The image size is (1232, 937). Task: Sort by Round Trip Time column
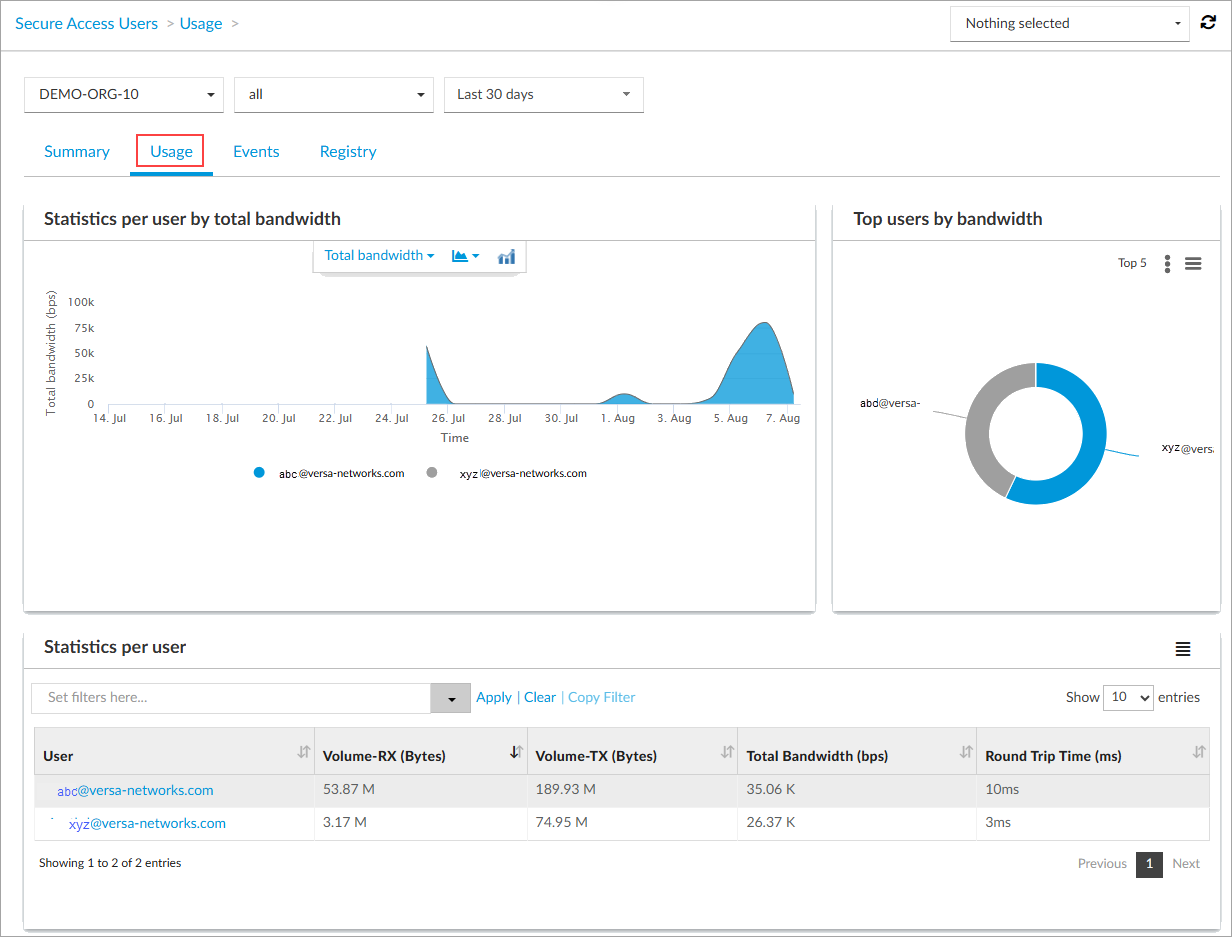coord(1198,753)
